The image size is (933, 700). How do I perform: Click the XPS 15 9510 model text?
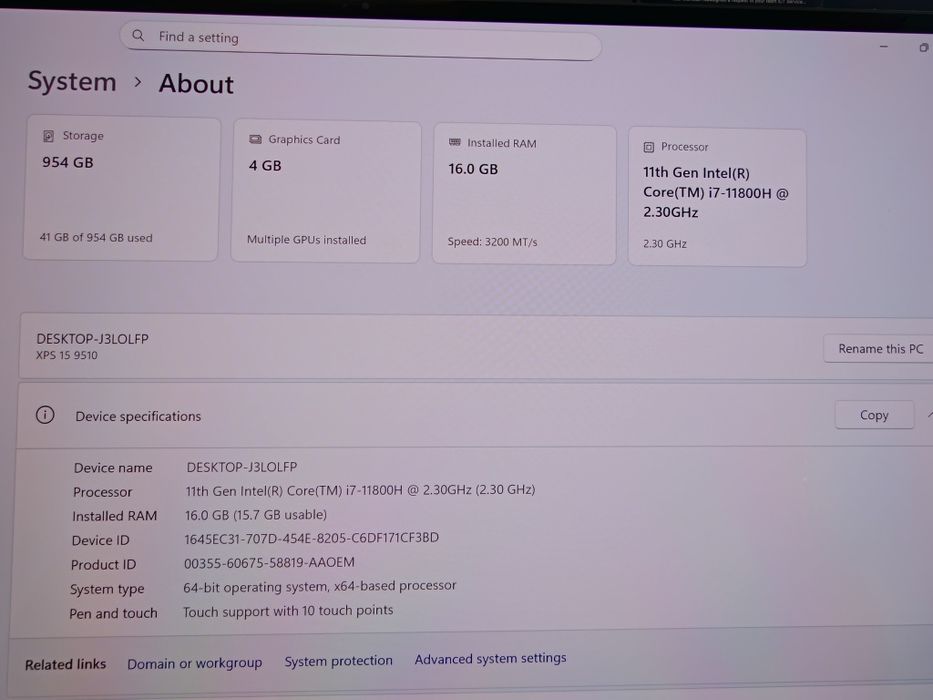point(67,355)
